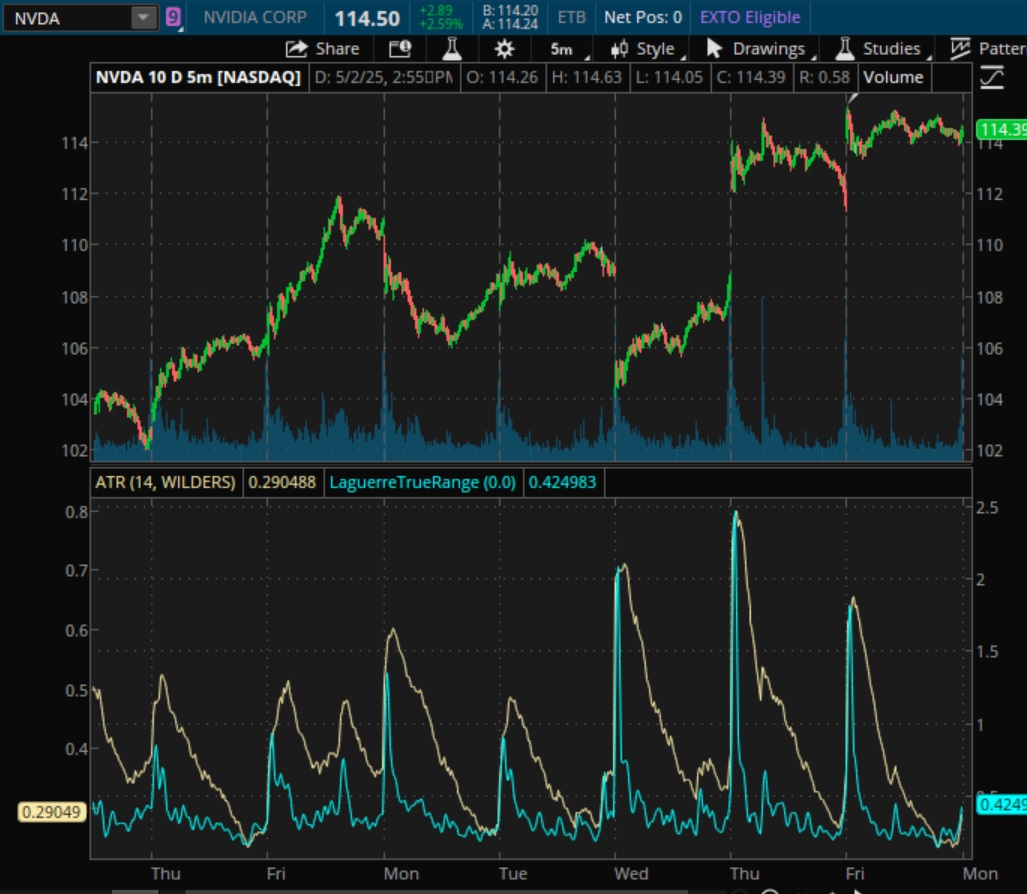Click the yellow 0.29049 ATR value bubble
Viewport: 1027px width, 894px height.
pyautogui.click(x=51, y=812)
